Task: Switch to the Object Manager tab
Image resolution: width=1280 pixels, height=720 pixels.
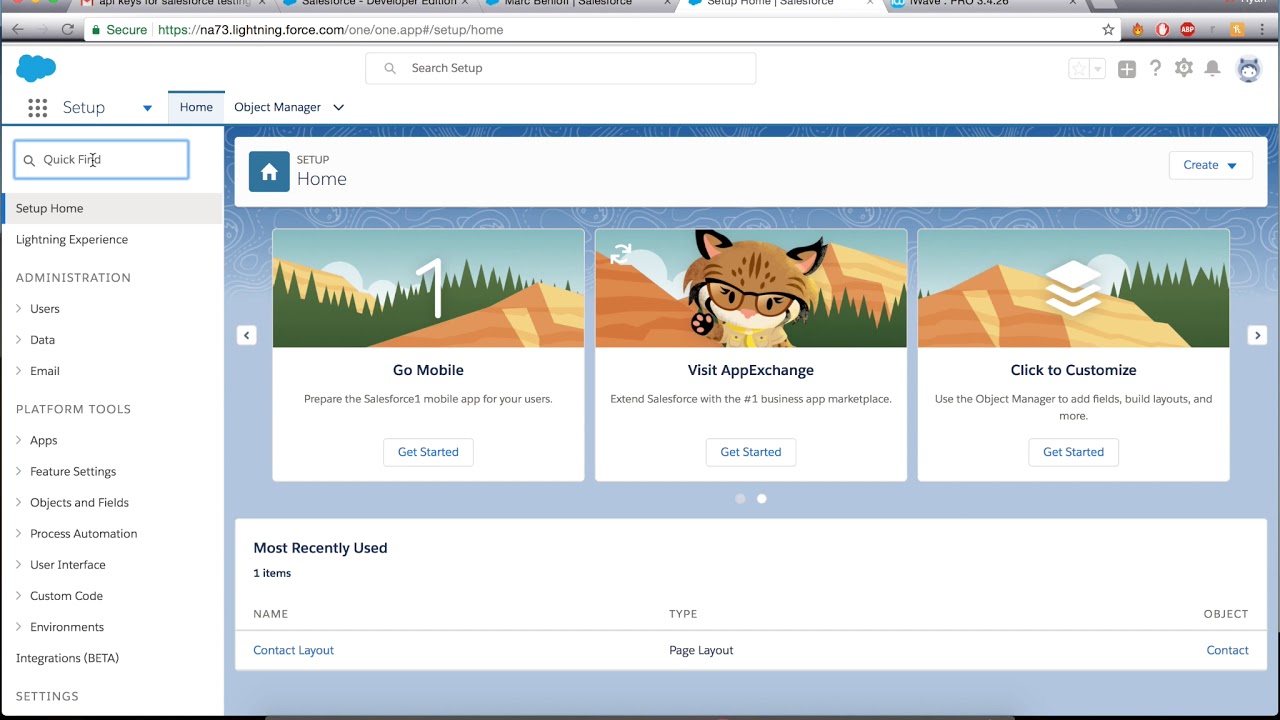Action: [x=277, y=107]
